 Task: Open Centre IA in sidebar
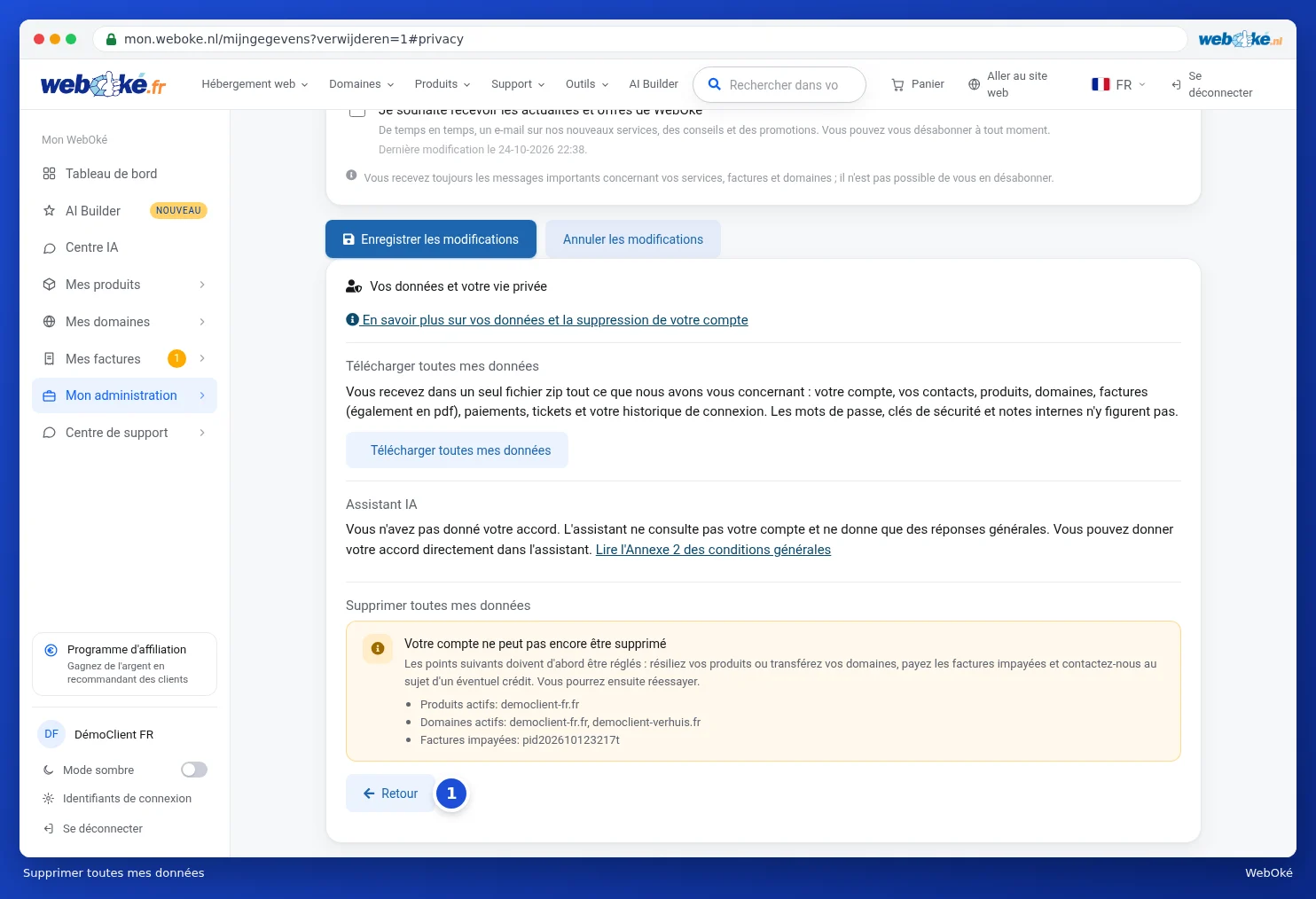tap(124, 247)
